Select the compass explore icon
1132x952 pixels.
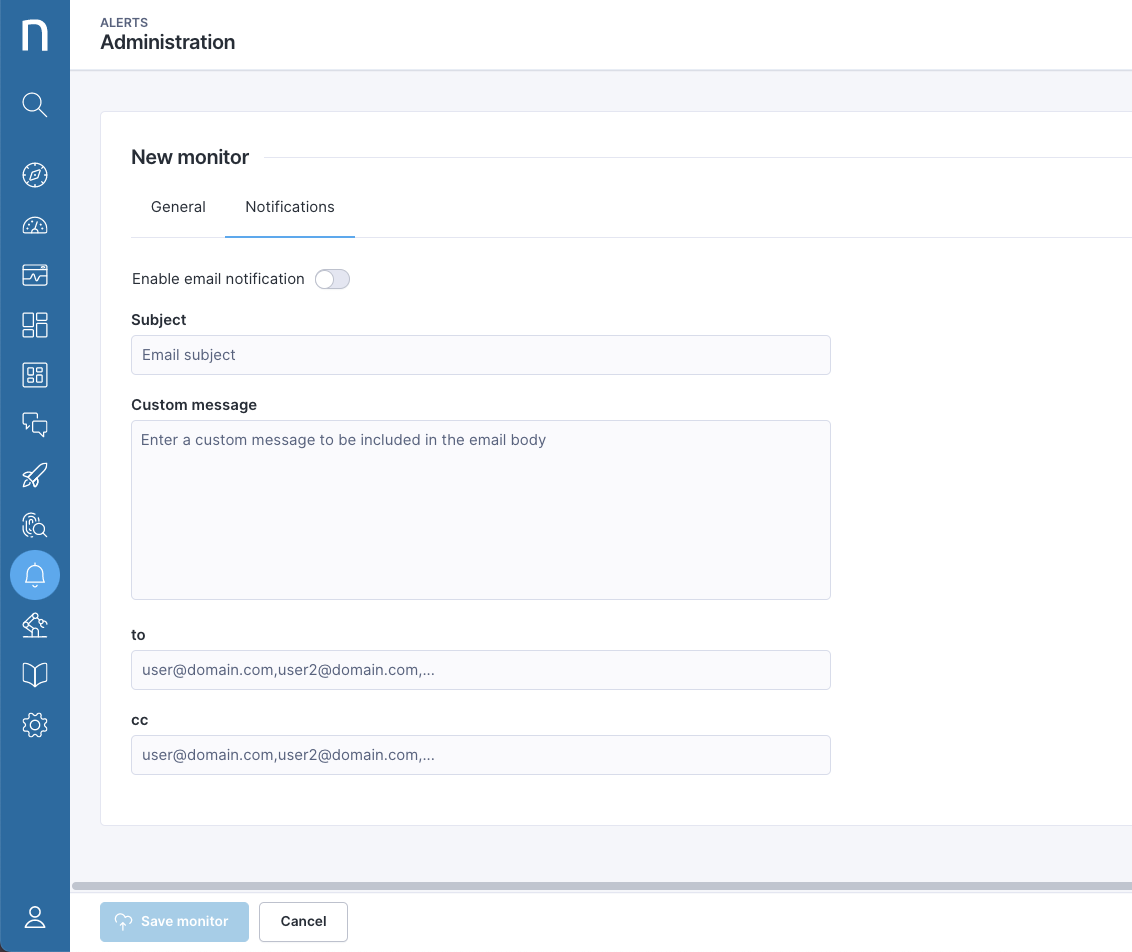click(35, 175)
